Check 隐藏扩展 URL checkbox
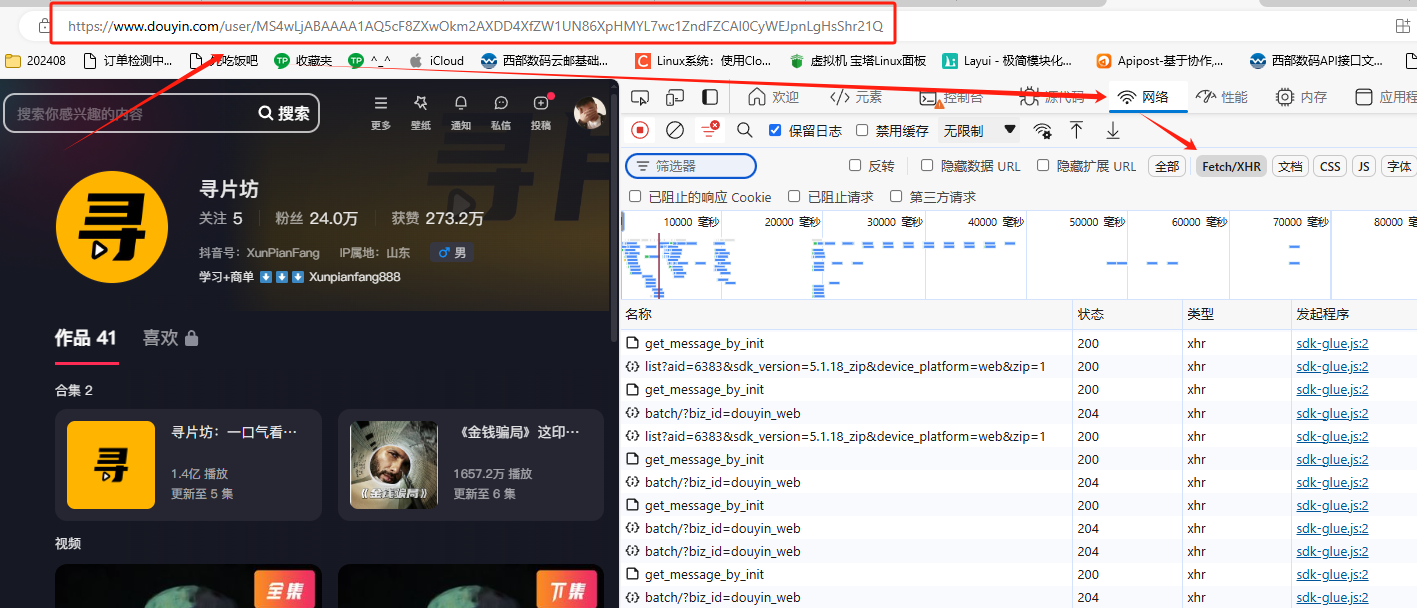The image size is (1417, 608). [1043, 166]
